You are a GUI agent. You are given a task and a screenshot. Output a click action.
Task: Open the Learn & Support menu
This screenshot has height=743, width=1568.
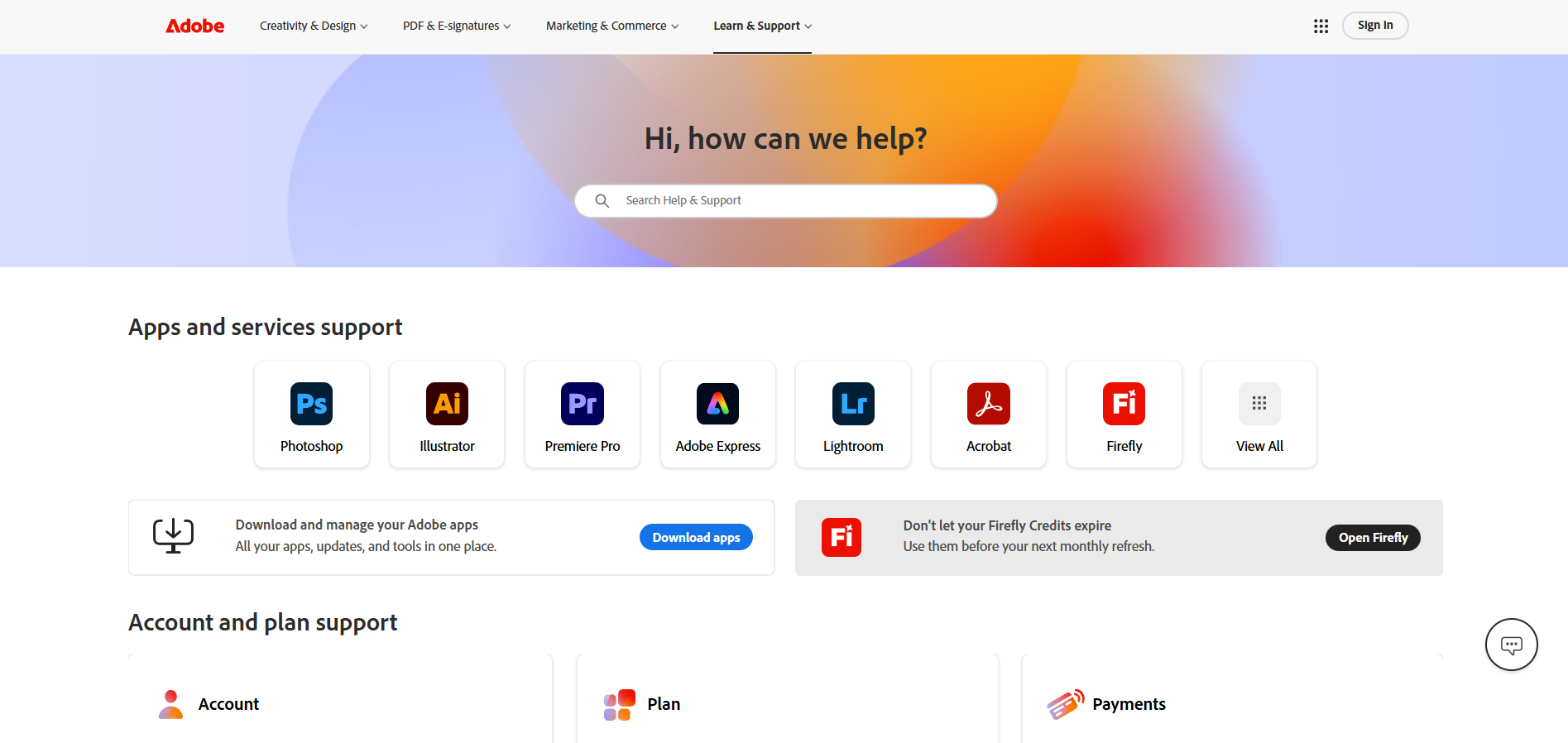762,26
